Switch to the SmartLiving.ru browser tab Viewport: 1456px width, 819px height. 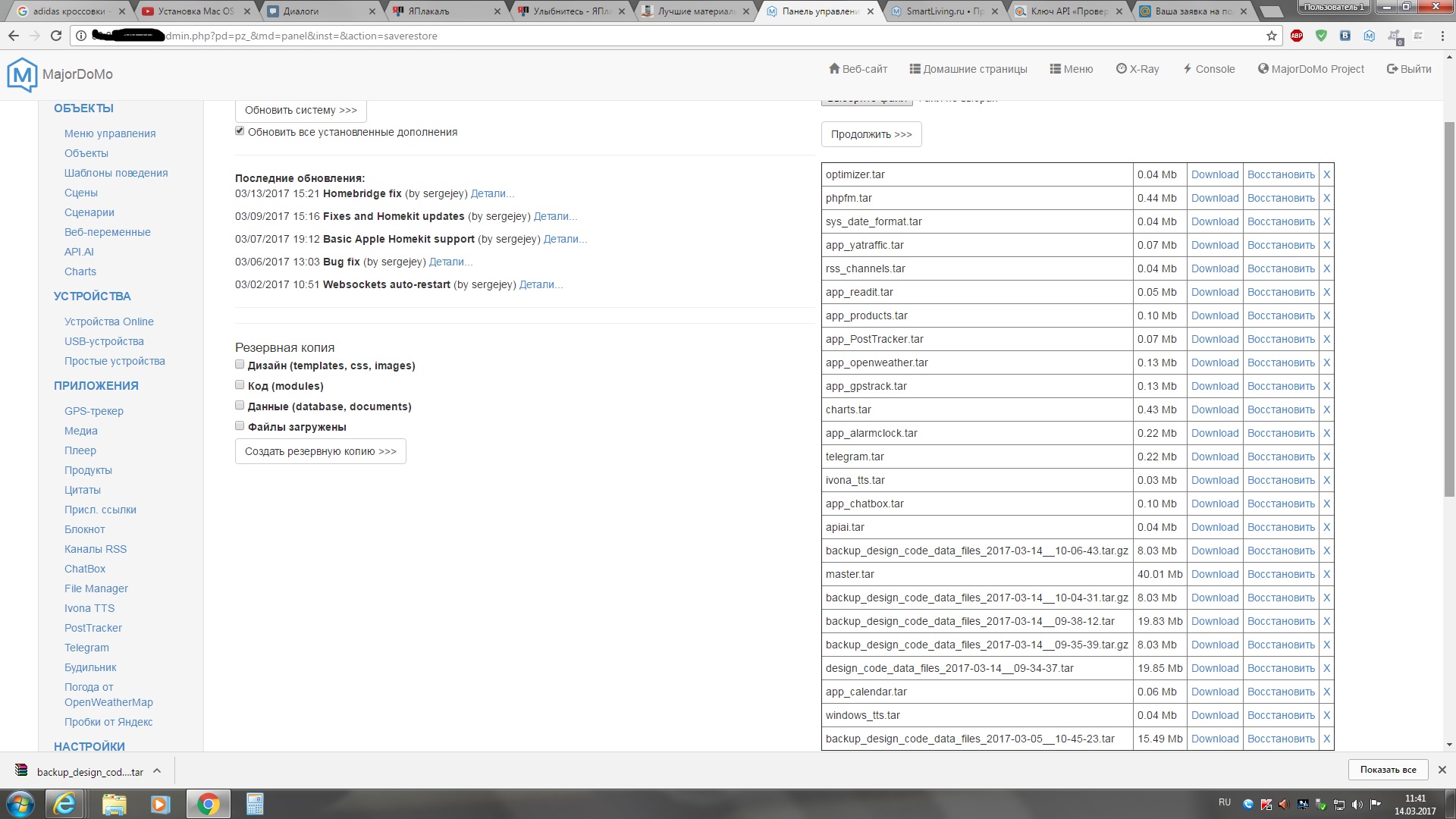click(943, 11)
